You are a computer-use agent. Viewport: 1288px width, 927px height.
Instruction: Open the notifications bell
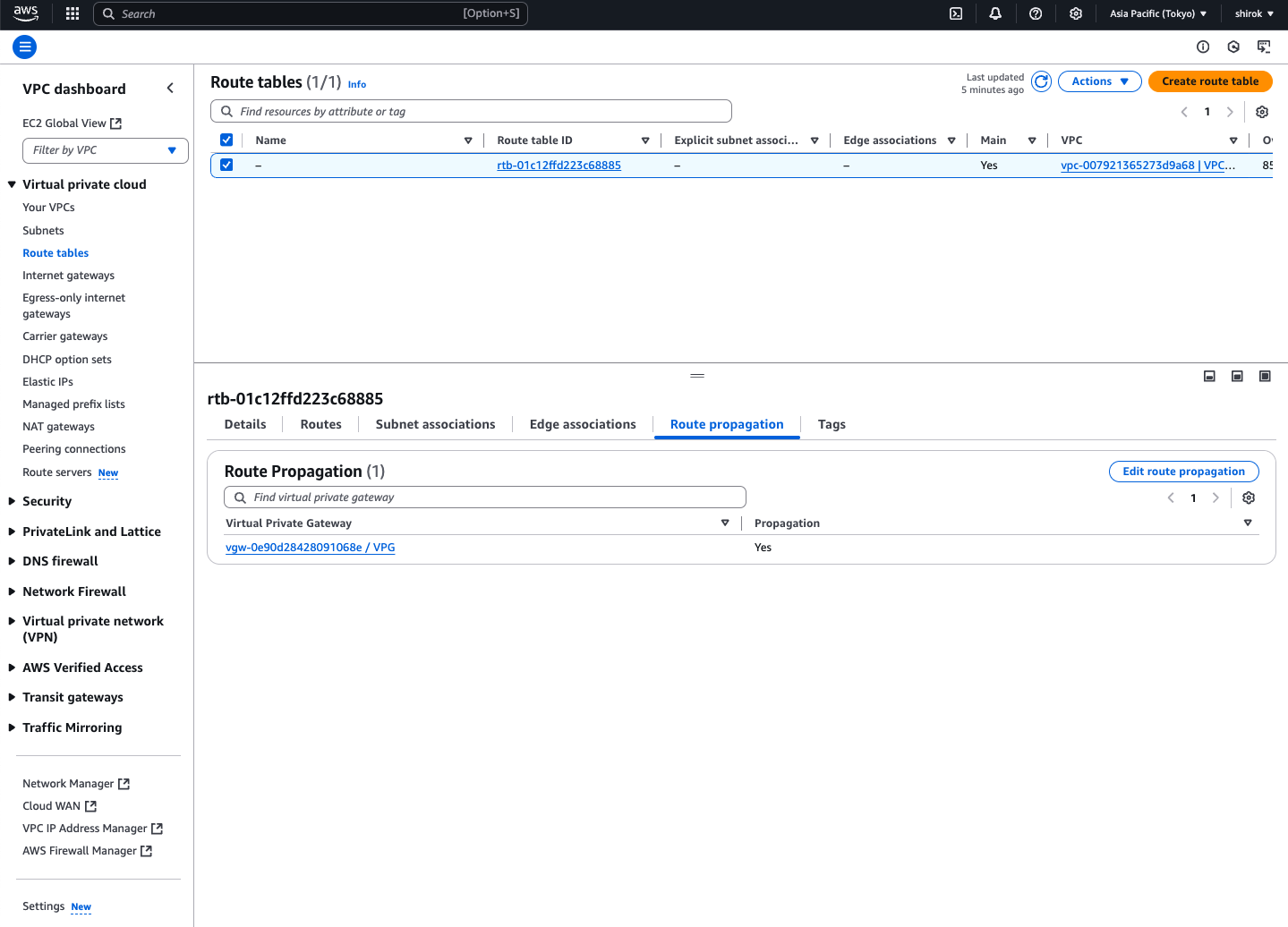click(995, 13)
